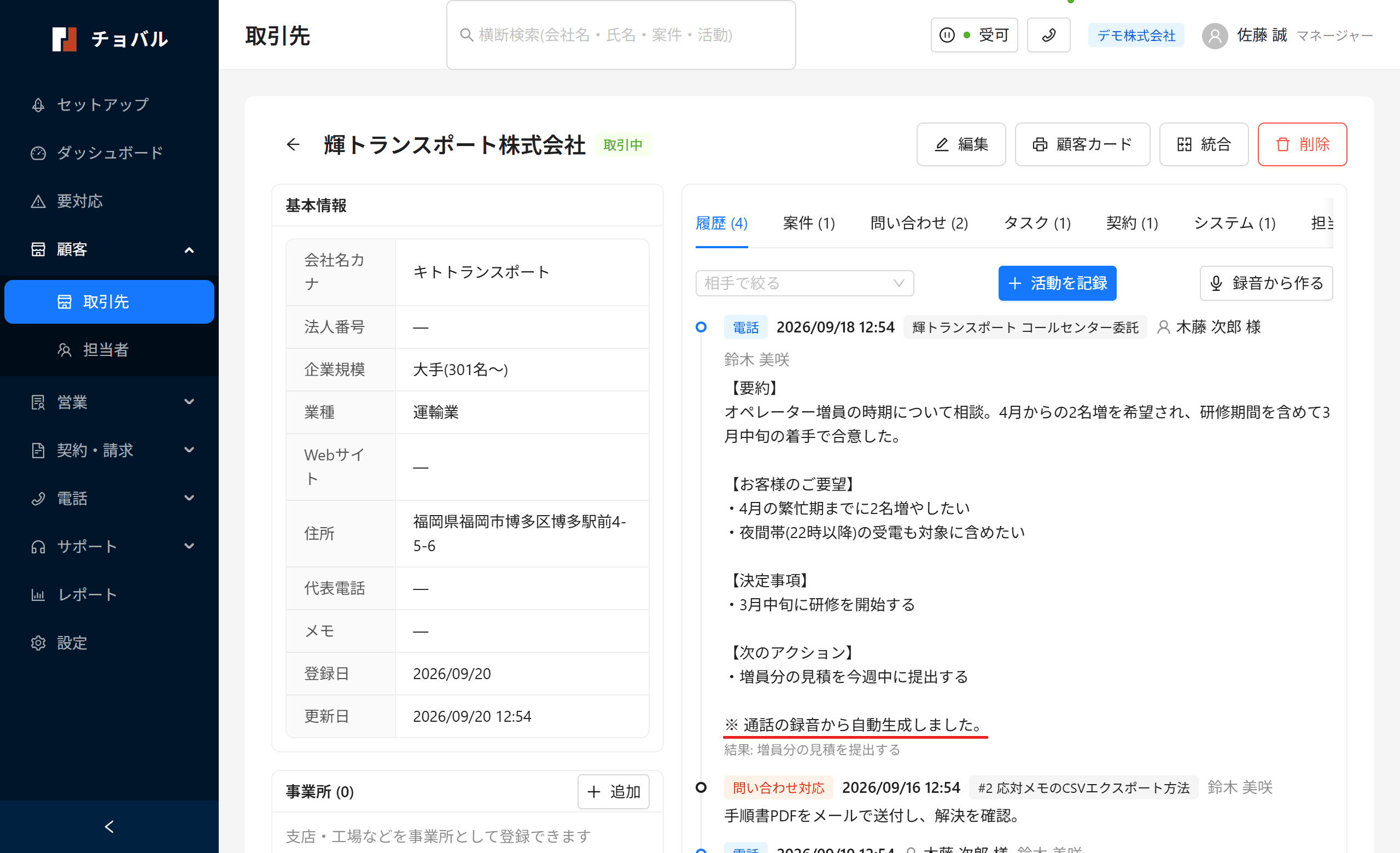Click the phone dial icon button

[x=1048, y=35]
